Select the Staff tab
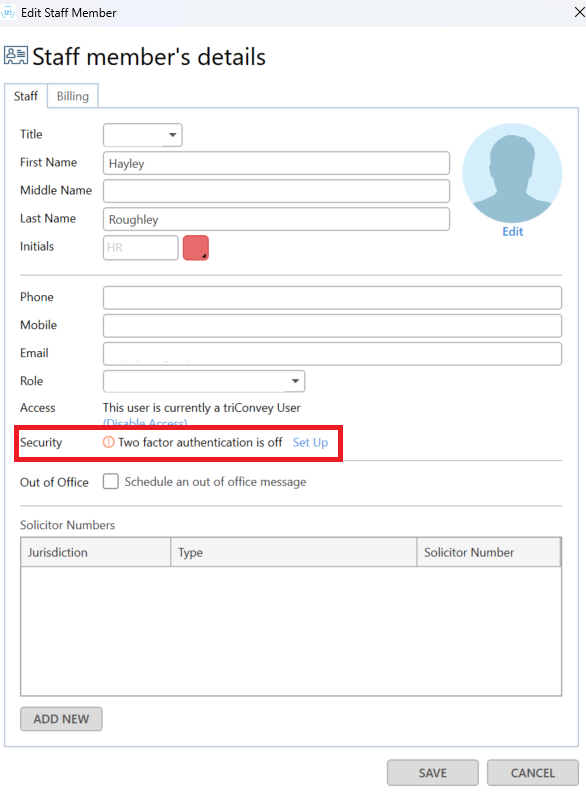Image resolution: width=586 pixels, height=792 pixels. (26, 96)
